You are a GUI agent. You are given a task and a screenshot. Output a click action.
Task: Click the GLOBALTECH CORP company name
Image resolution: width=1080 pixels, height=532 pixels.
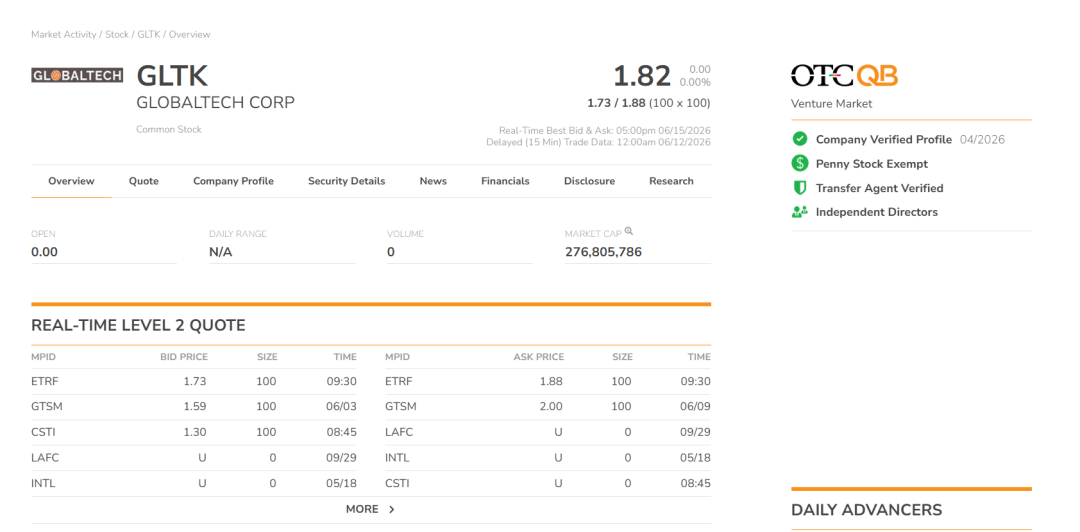pos(216,103)
